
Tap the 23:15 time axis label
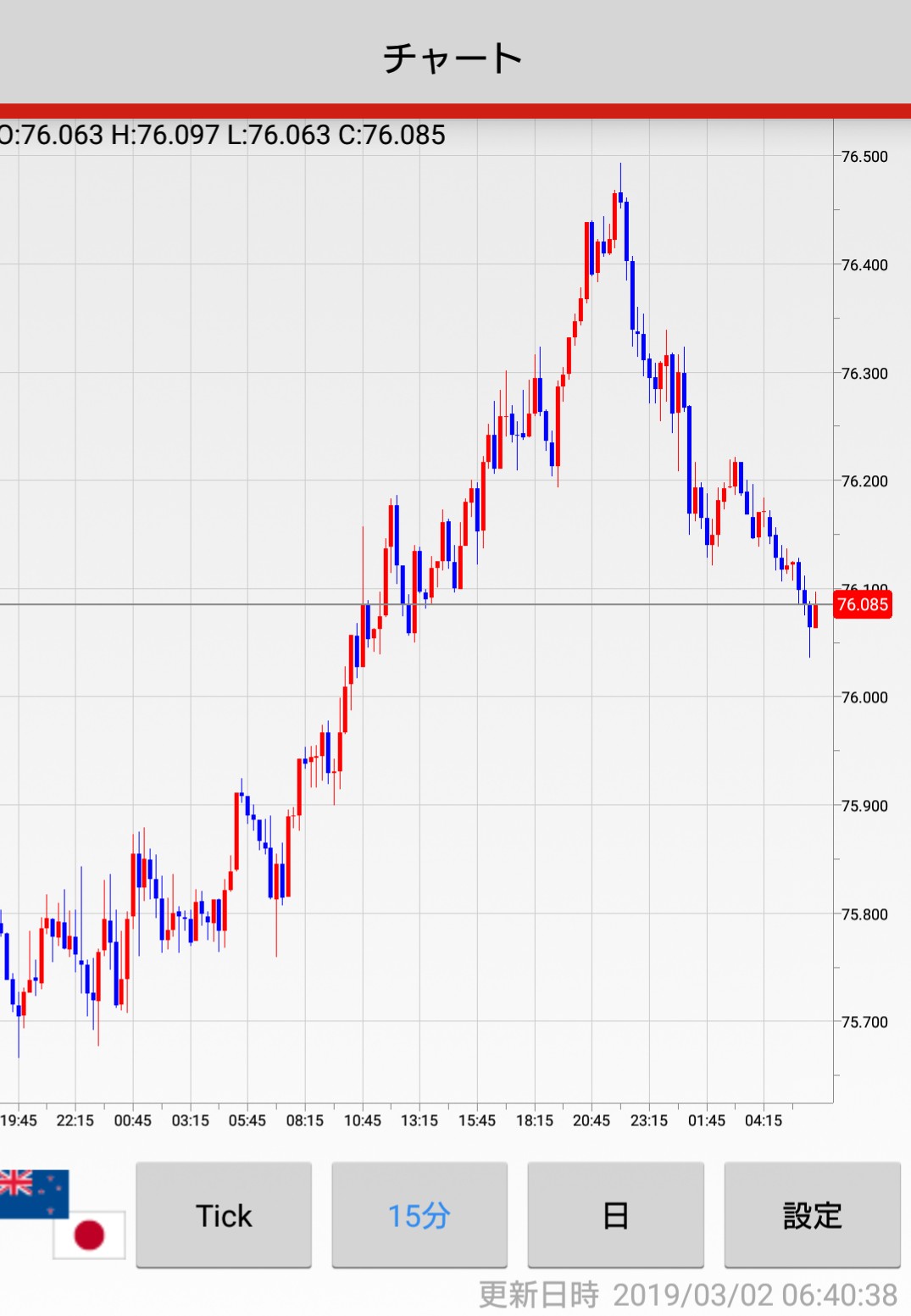click(649, 1120)
